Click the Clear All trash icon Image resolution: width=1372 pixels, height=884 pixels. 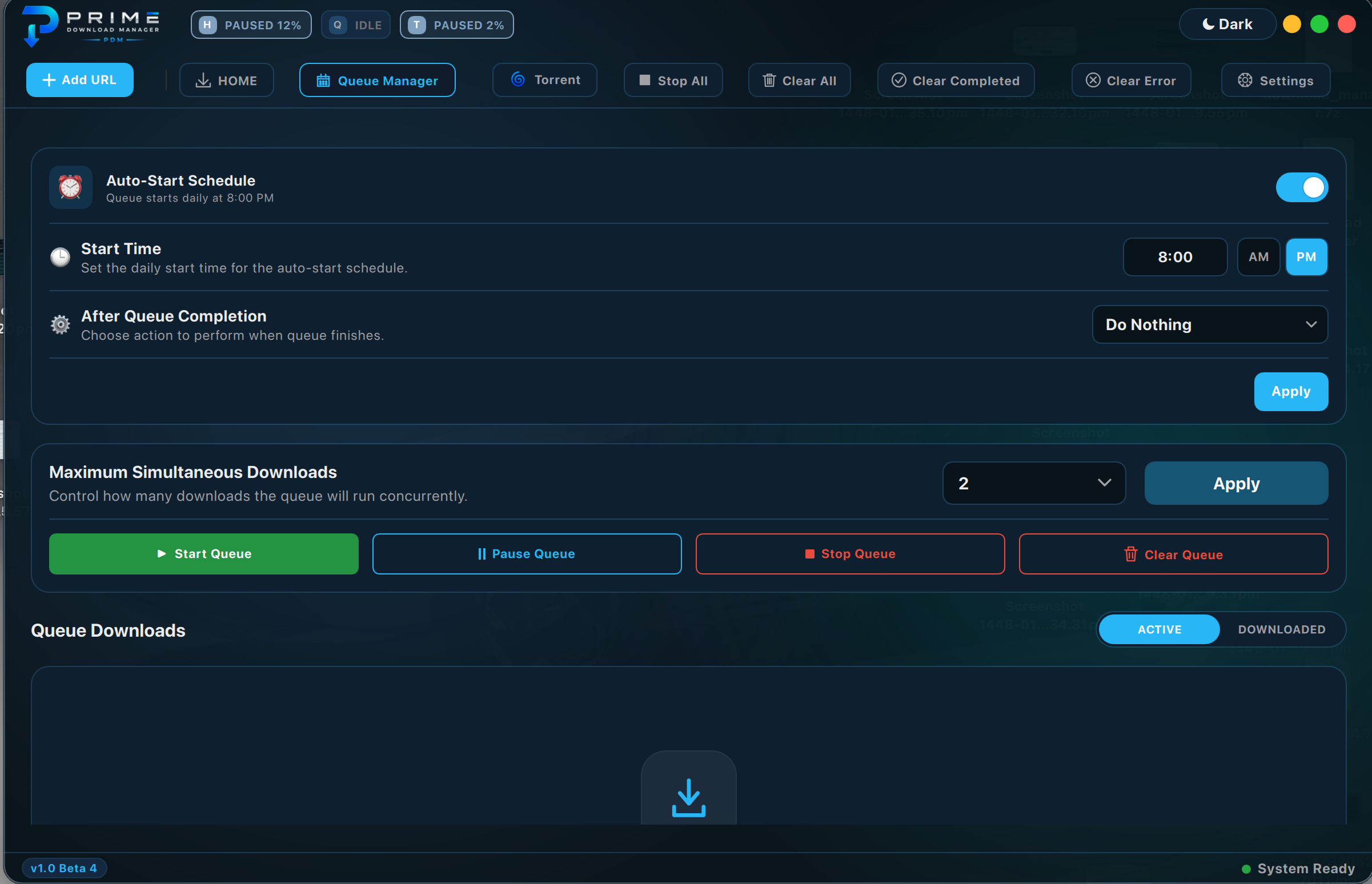pos(769,80)
